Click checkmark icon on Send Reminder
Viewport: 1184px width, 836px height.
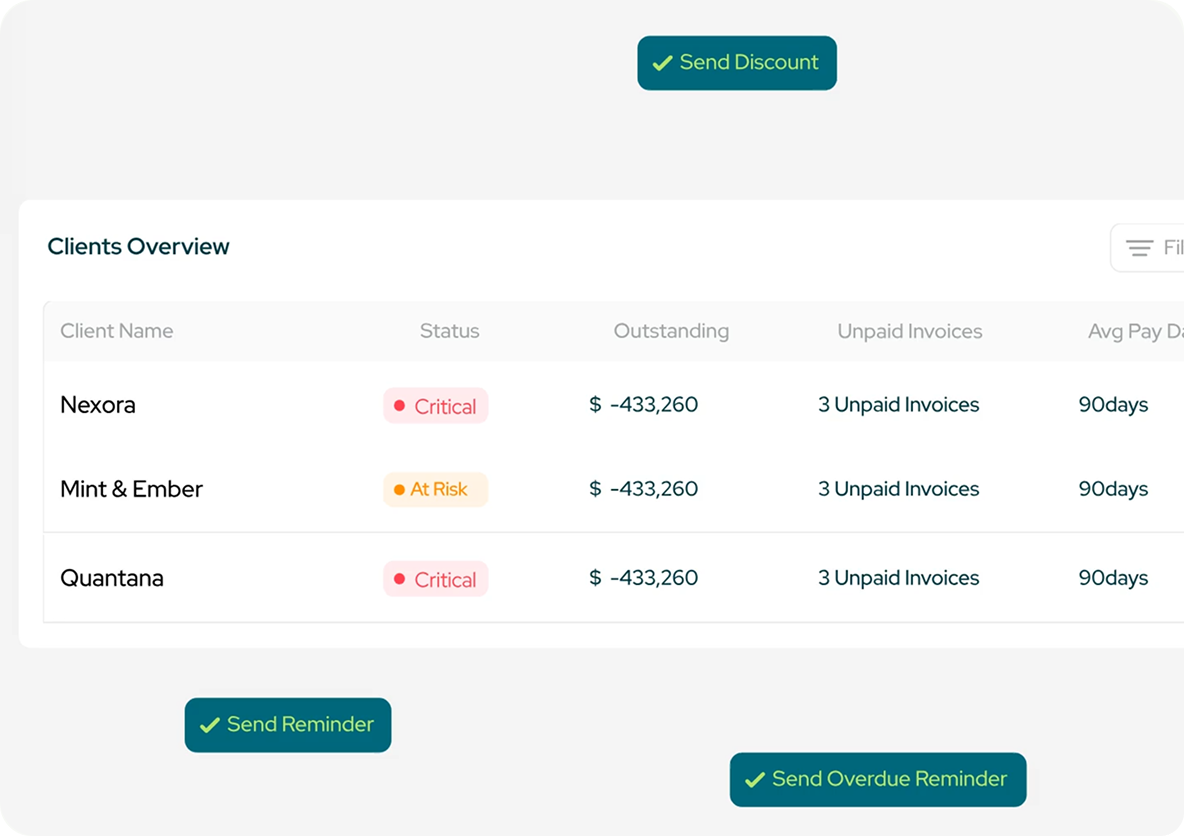(210, 725)
